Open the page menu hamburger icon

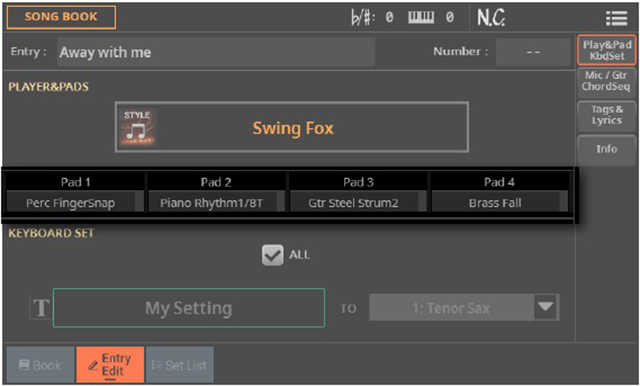[616, 18]
